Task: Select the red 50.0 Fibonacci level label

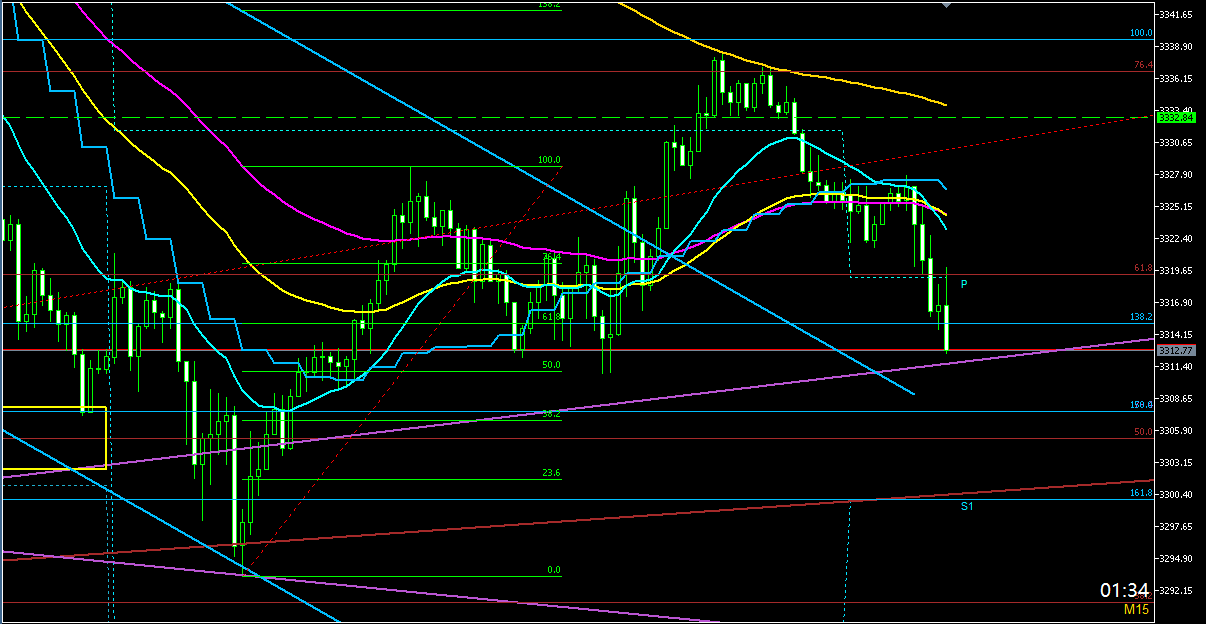Action: pos(1143,432)
